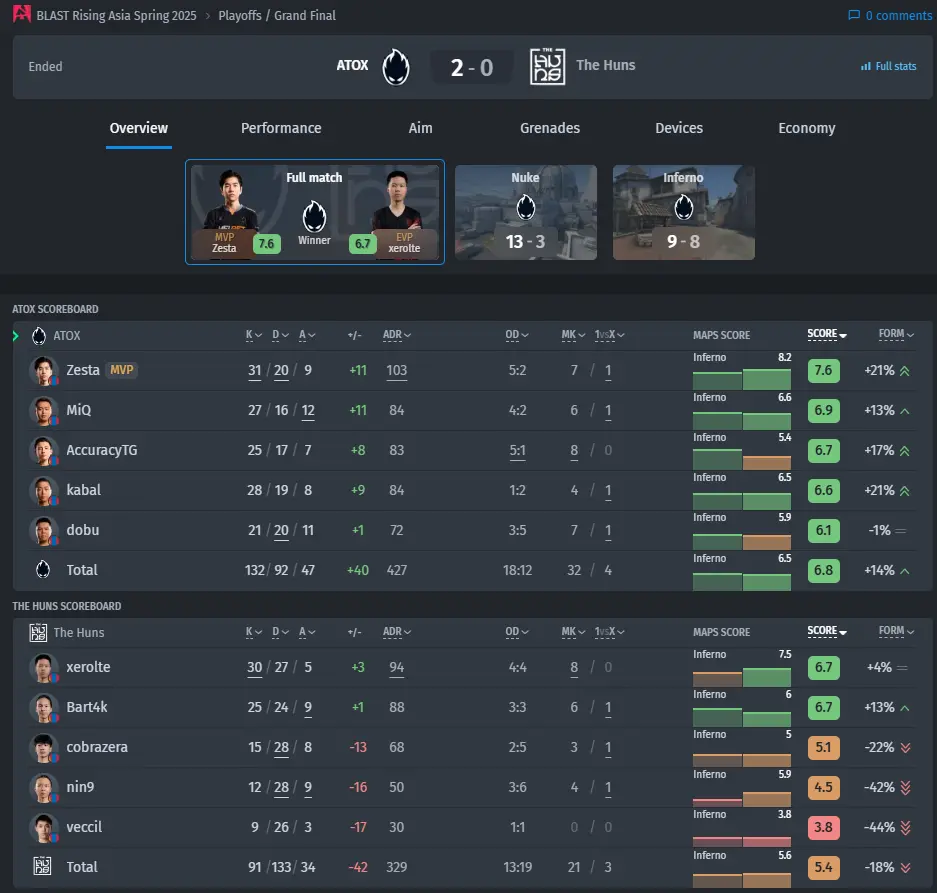Click the green arrow beside ATOX scoreboard
This screenshot has height=893, width=937.
click(16, 336)
